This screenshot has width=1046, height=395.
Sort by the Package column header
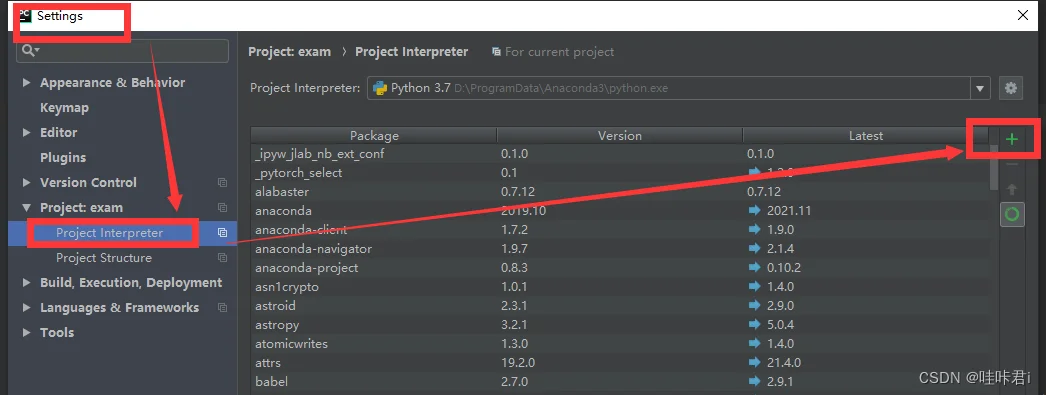click(x=374, y=135)
